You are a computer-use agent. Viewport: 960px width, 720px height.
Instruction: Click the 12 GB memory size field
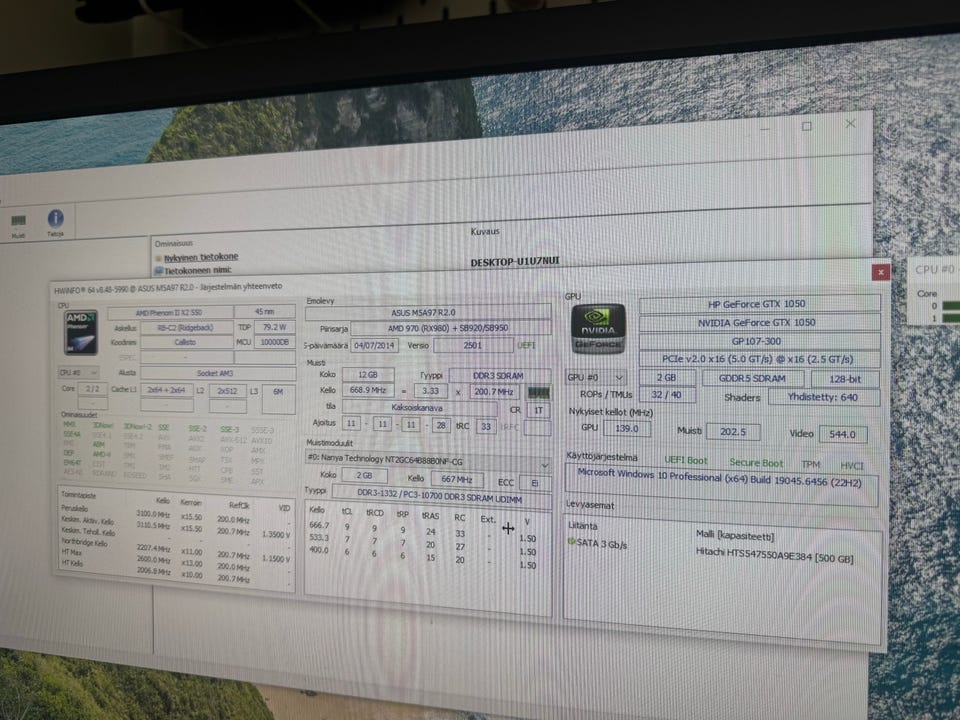click(x=367, y=374)
